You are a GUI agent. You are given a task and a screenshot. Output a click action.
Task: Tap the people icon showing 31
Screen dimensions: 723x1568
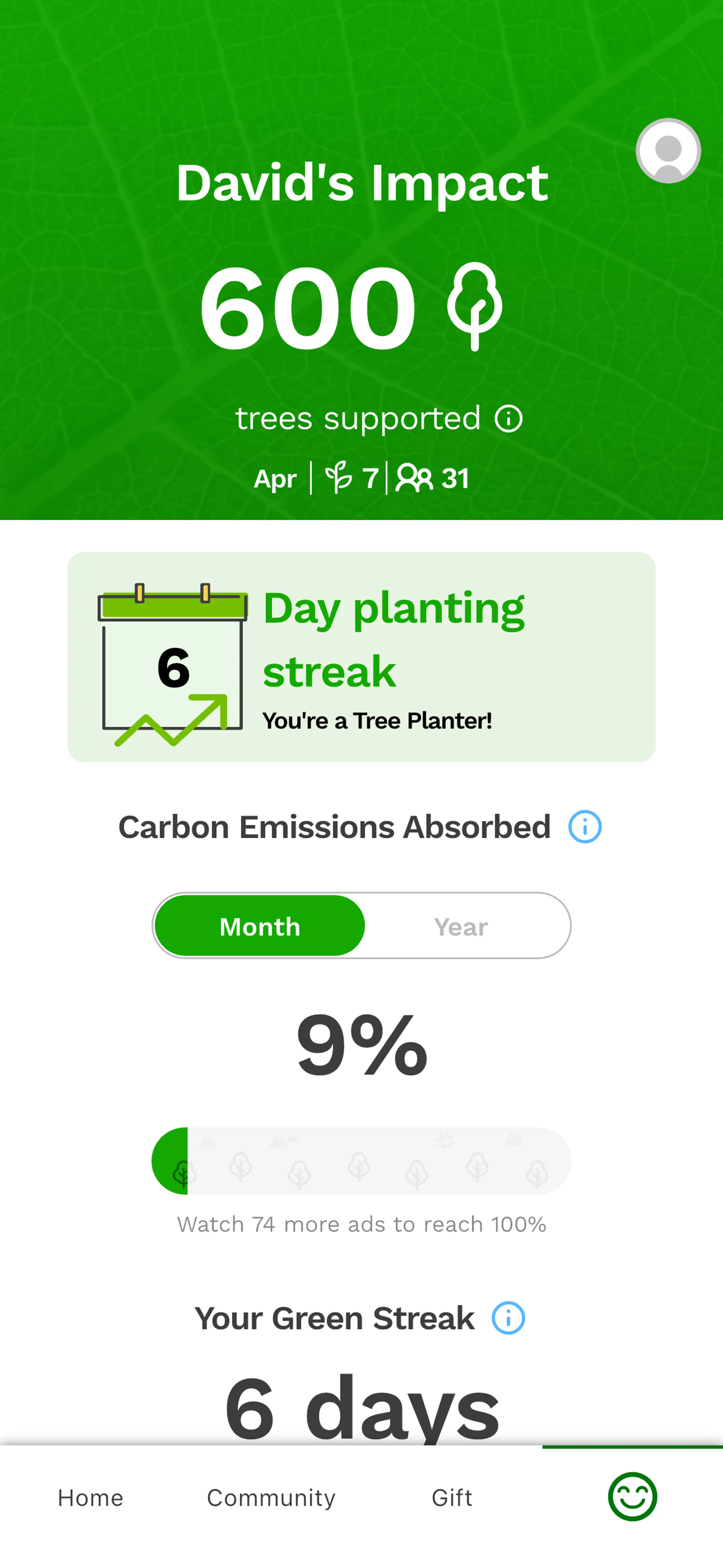tap(414, 478)
